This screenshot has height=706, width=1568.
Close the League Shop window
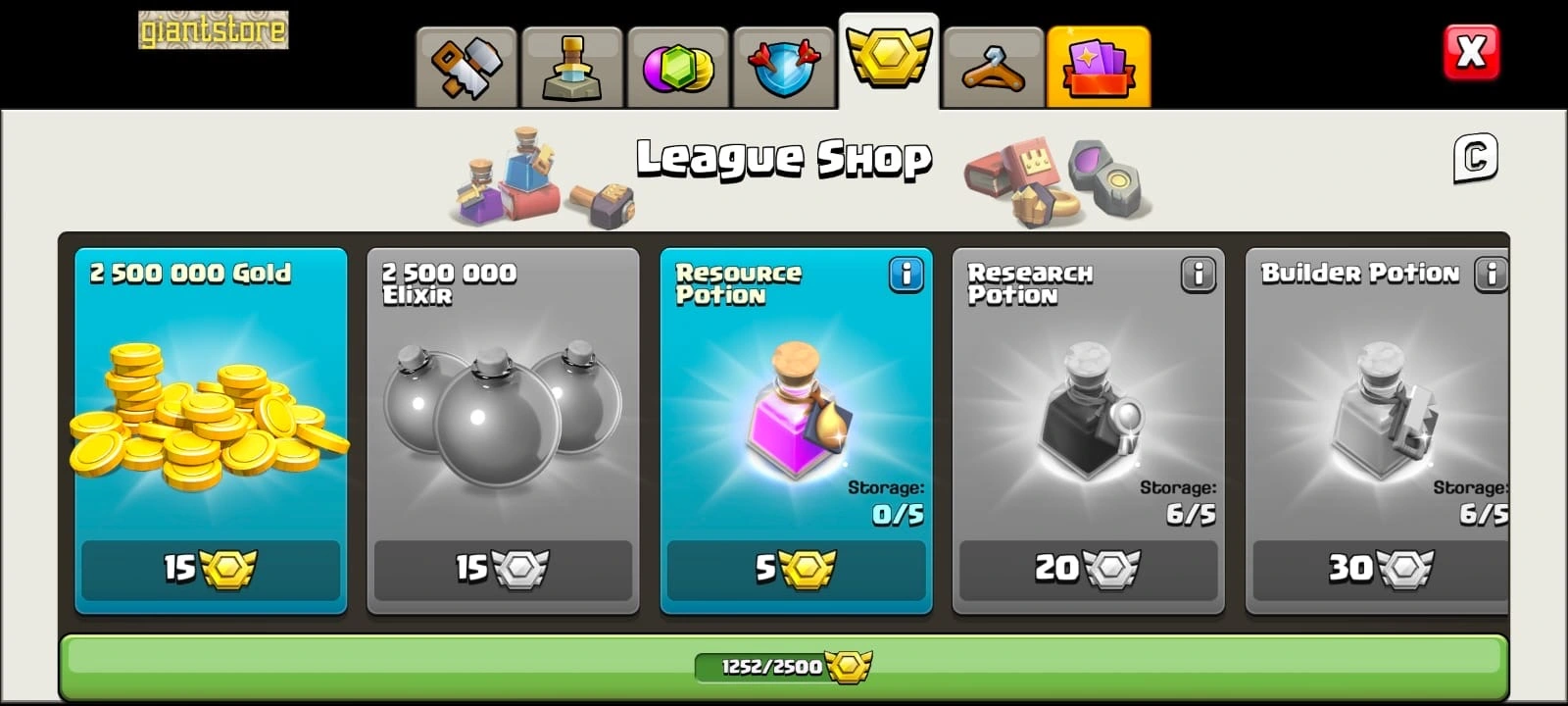coord(1471,51)
